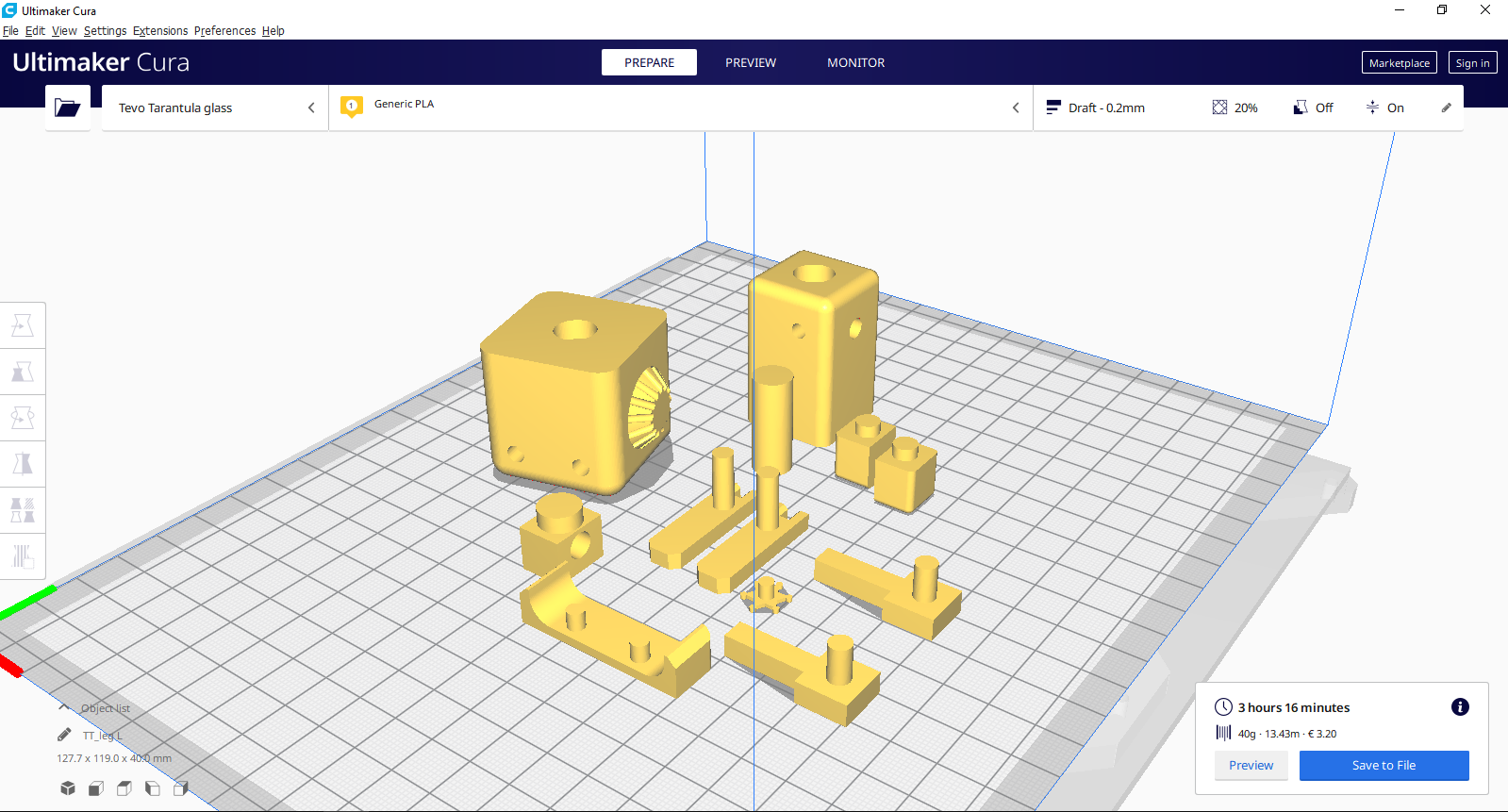Open file using the folder icon

click(x=67, y=108)
